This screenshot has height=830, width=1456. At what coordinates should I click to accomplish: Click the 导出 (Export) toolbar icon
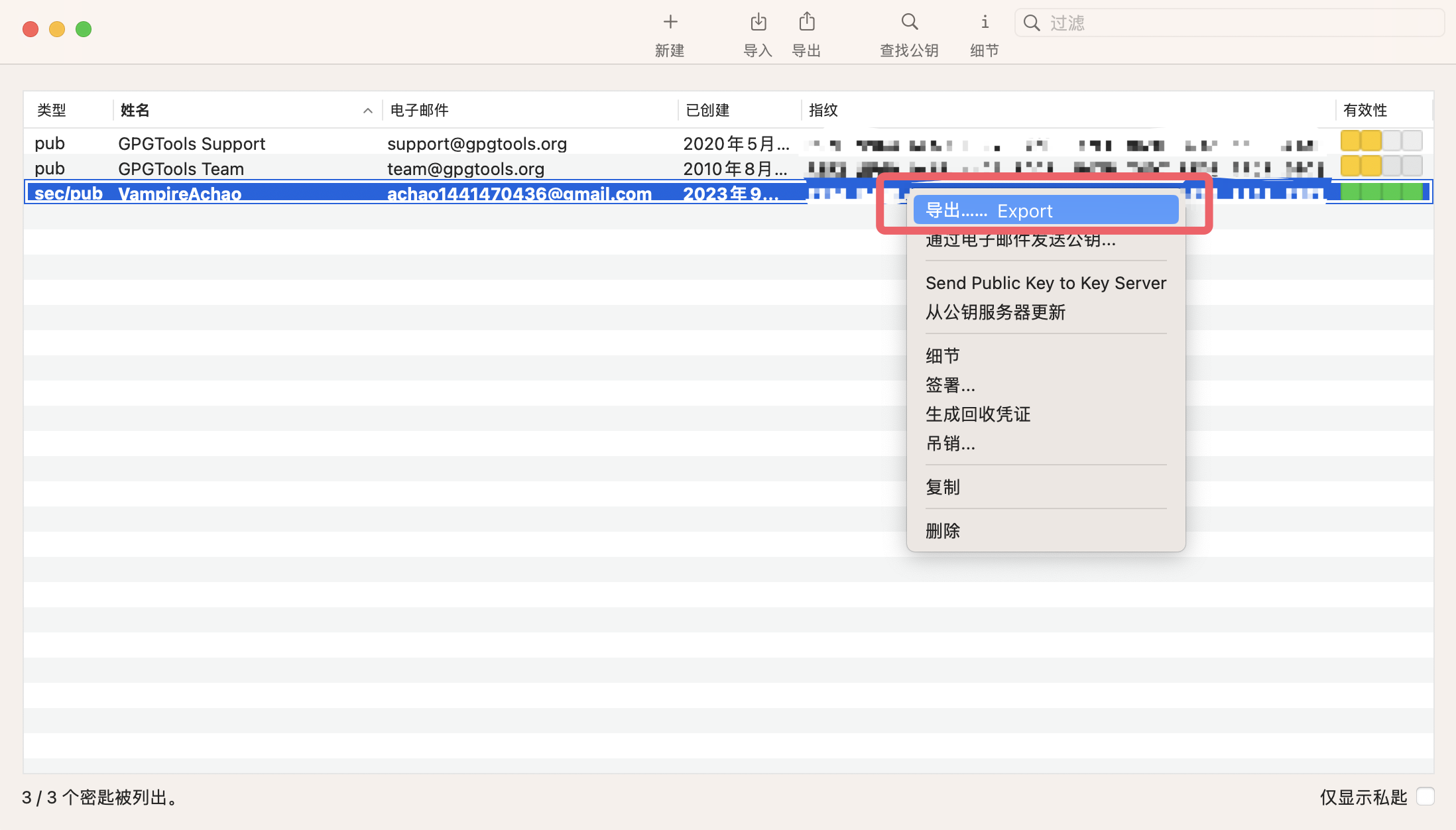click(806, 23)
